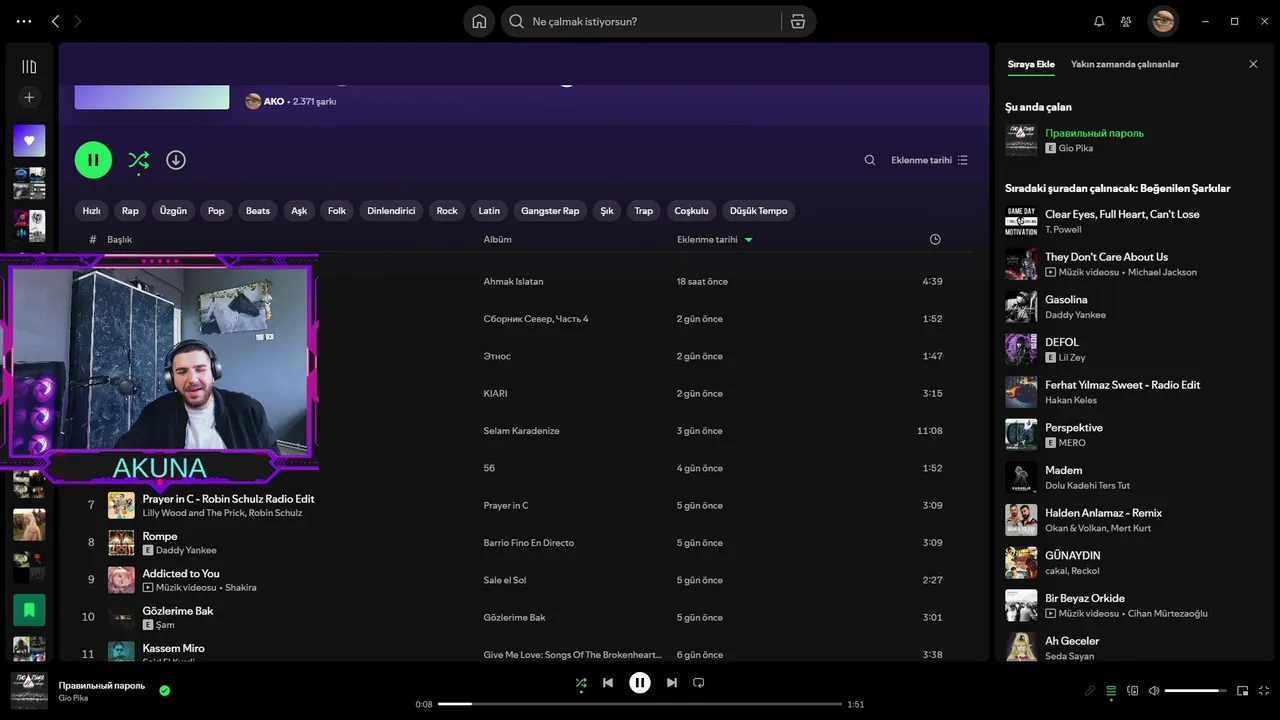Sort by Başlık column header
Viewport: 1280px width, 720px height.
[120, 240]
